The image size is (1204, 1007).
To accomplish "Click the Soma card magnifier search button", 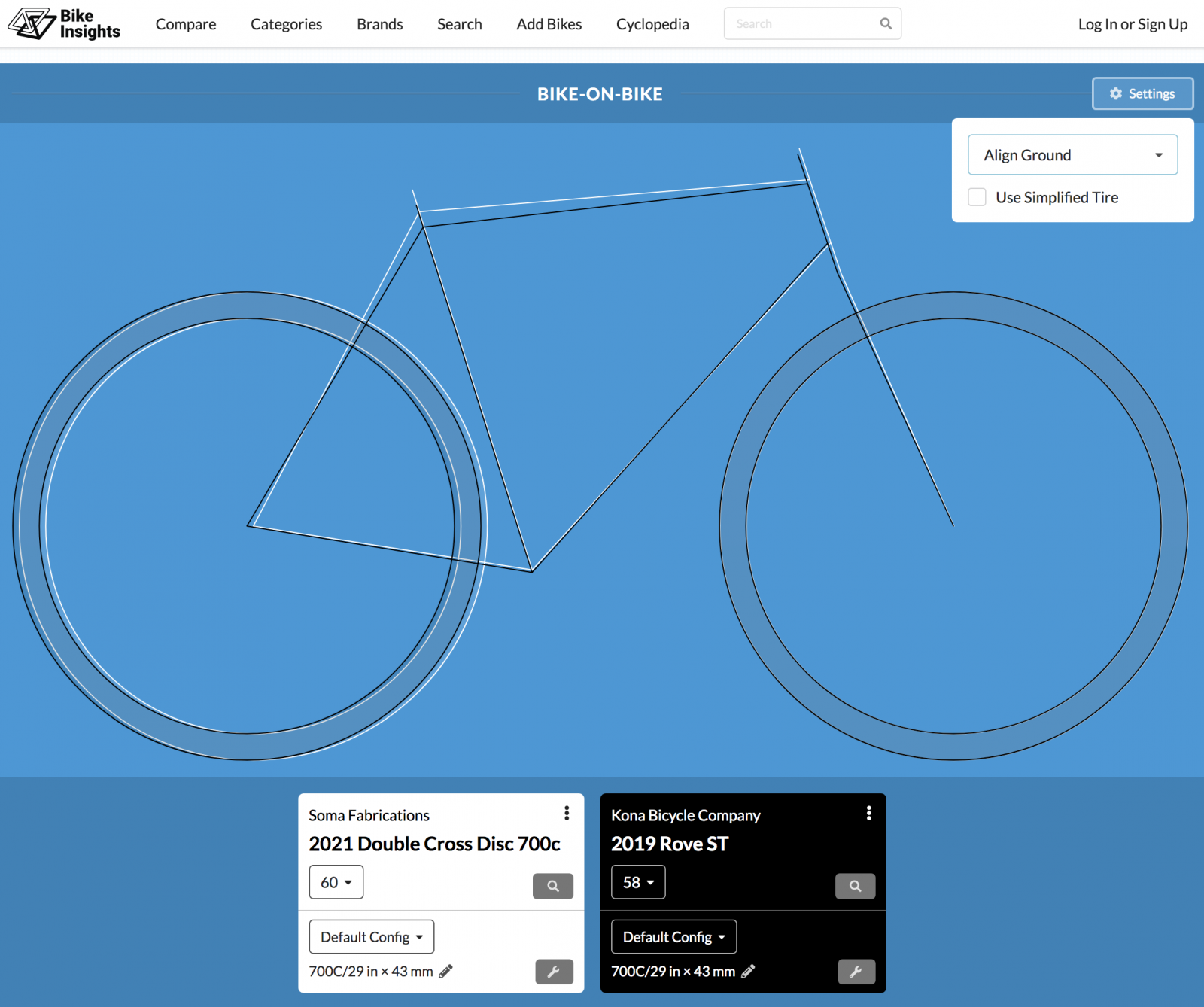I will pos(553,886).
